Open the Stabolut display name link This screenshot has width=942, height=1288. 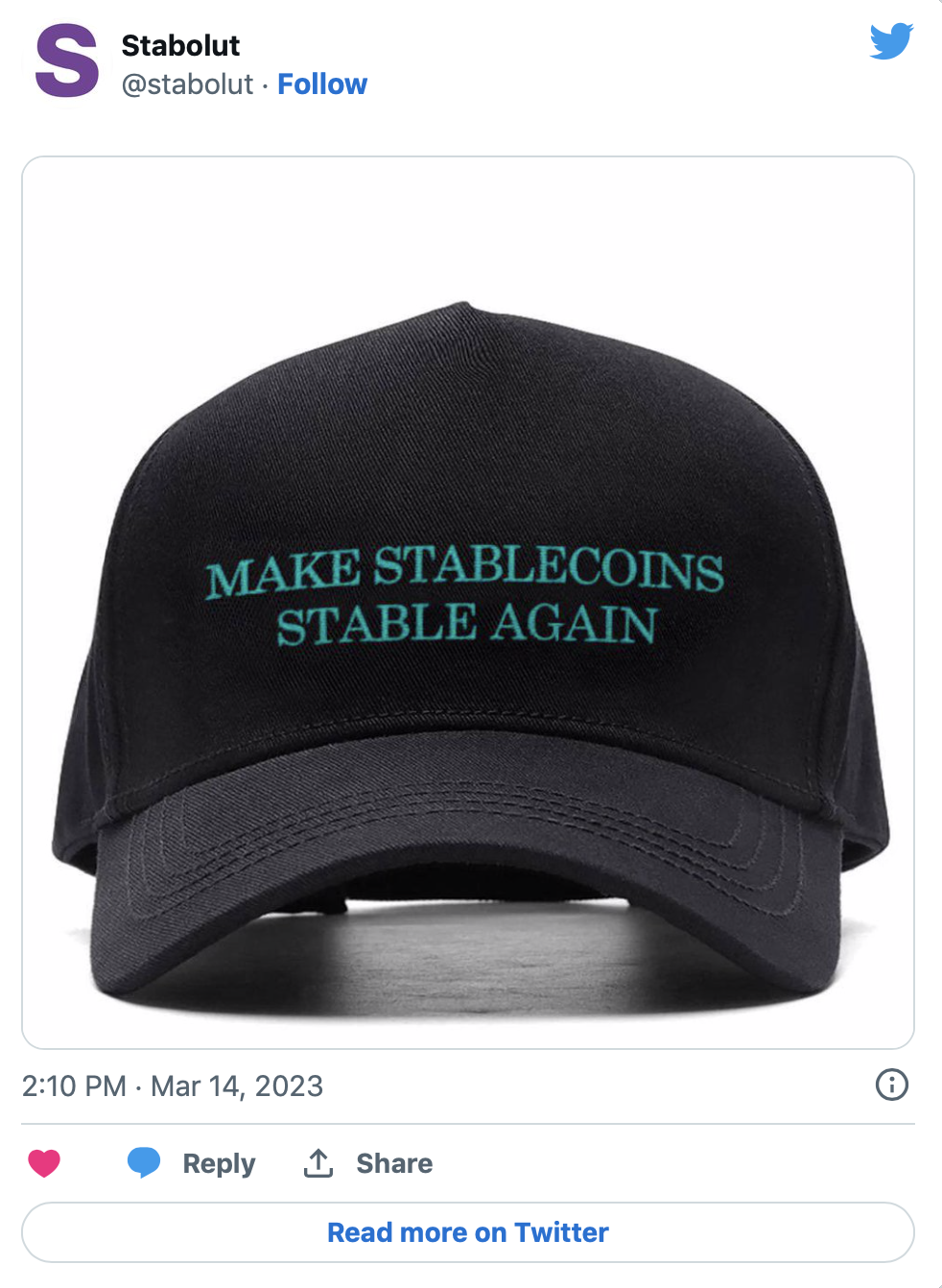click(180, 45)
